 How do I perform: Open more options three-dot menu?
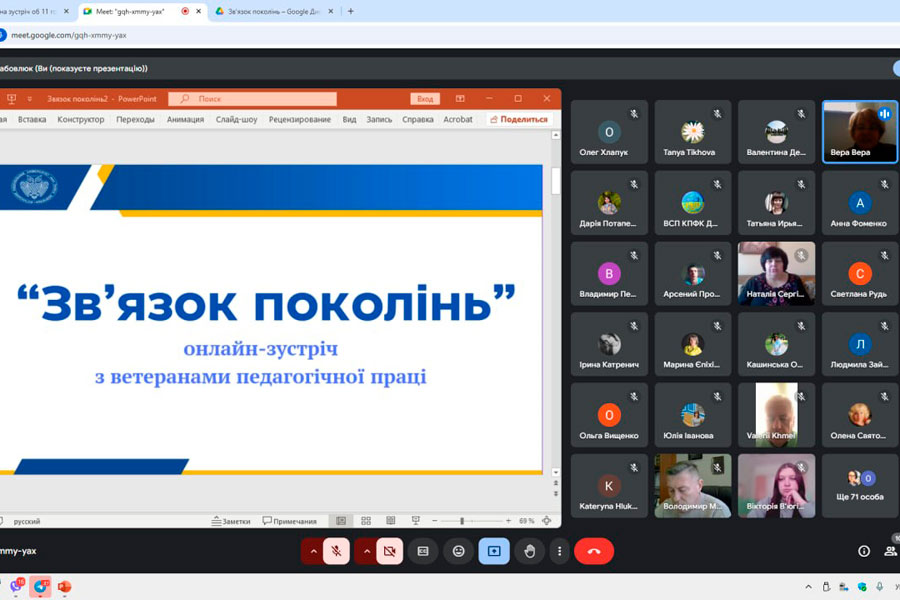tap(560, 551)
